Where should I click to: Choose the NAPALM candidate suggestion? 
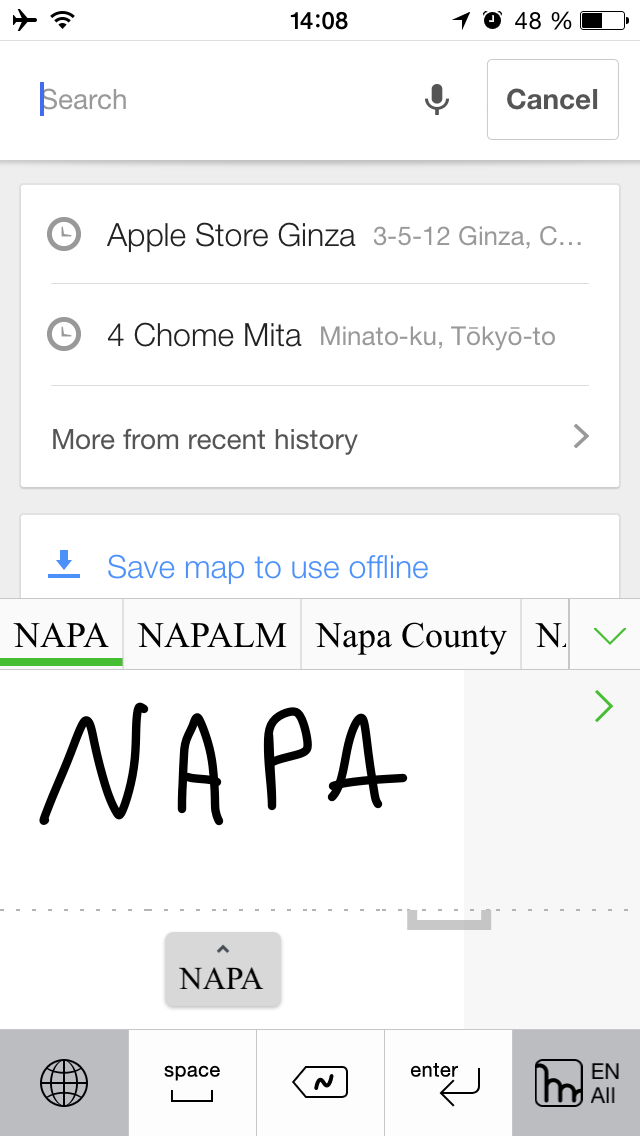click(x=212, y=636)
